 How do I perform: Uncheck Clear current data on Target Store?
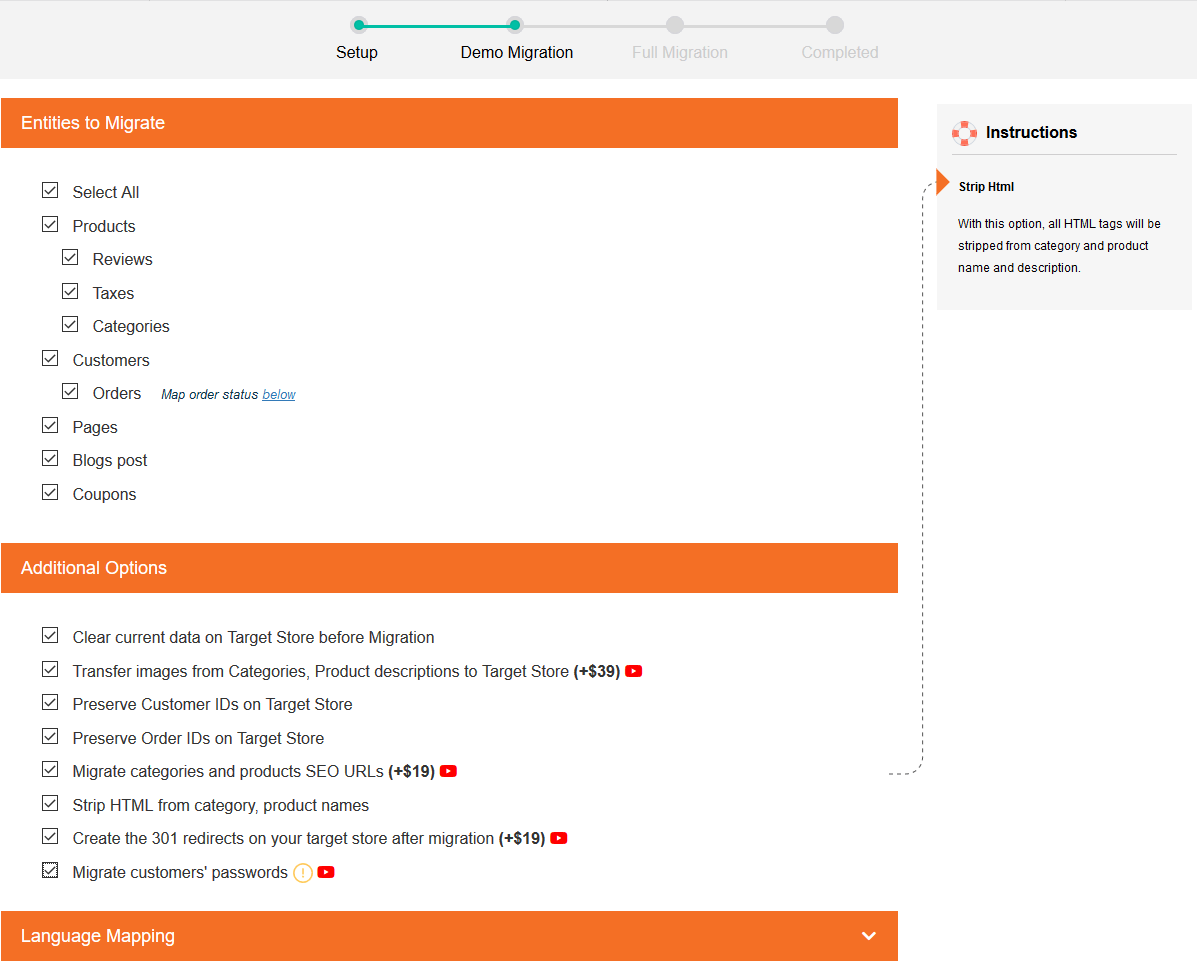(x=50, y=635)
